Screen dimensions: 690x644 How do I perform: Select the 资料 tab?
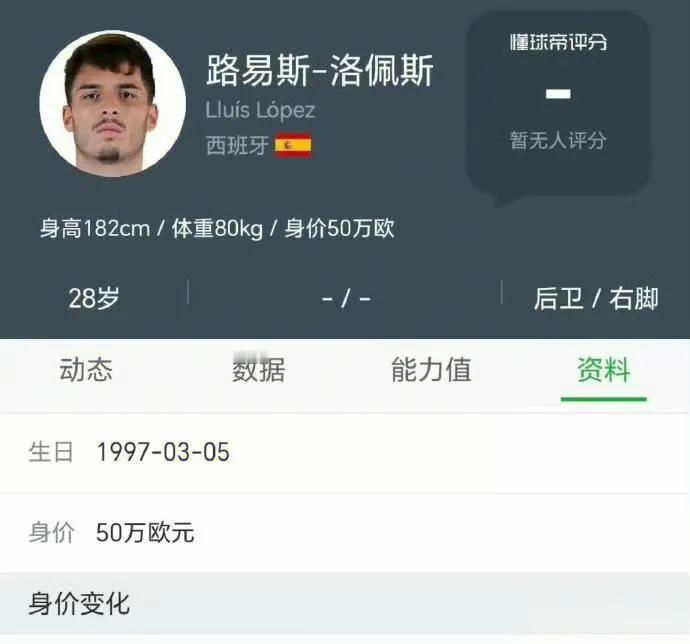click(x=604, y=369)
